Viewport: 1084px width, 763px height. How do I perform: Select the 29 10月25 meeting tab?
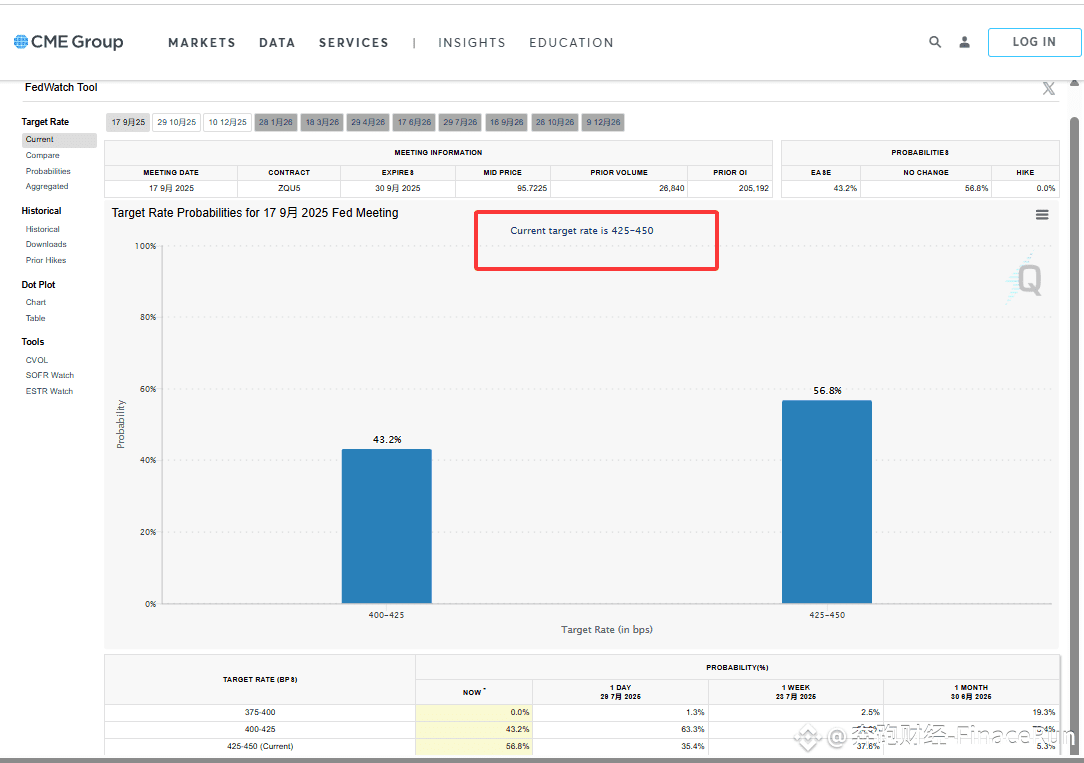pyautogui.click(x=176, y=122)
